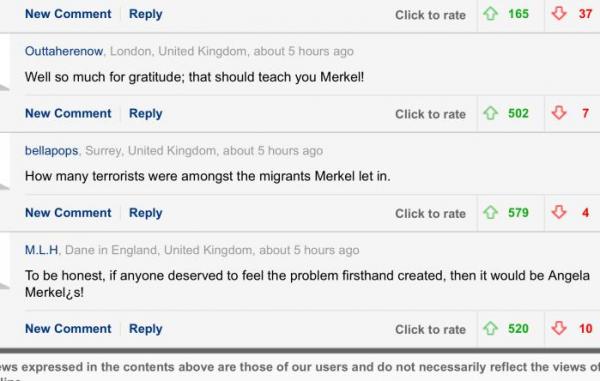Click New Comment in the topmost row

click(68, 14)
